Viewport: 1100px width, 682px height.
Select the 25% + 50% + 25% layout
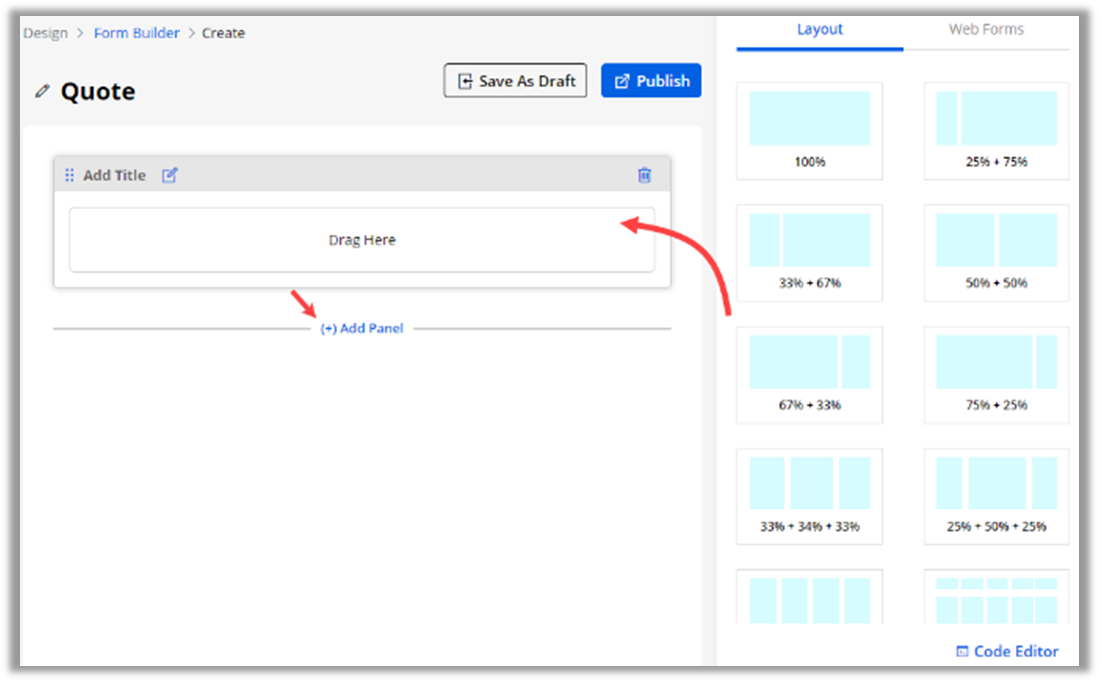click(996, 496)
